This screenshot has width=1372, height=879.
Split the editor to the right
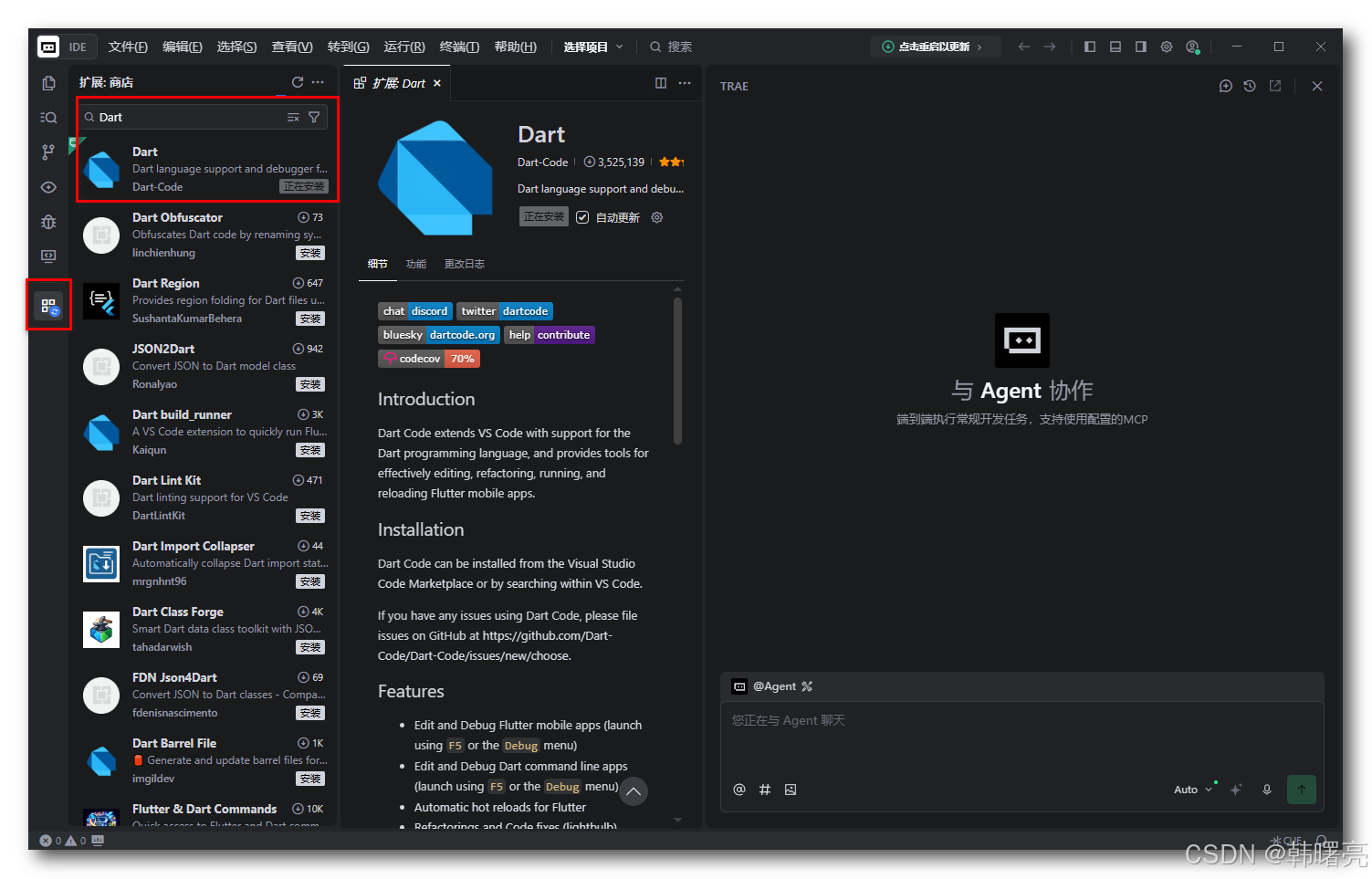[661, 83]
